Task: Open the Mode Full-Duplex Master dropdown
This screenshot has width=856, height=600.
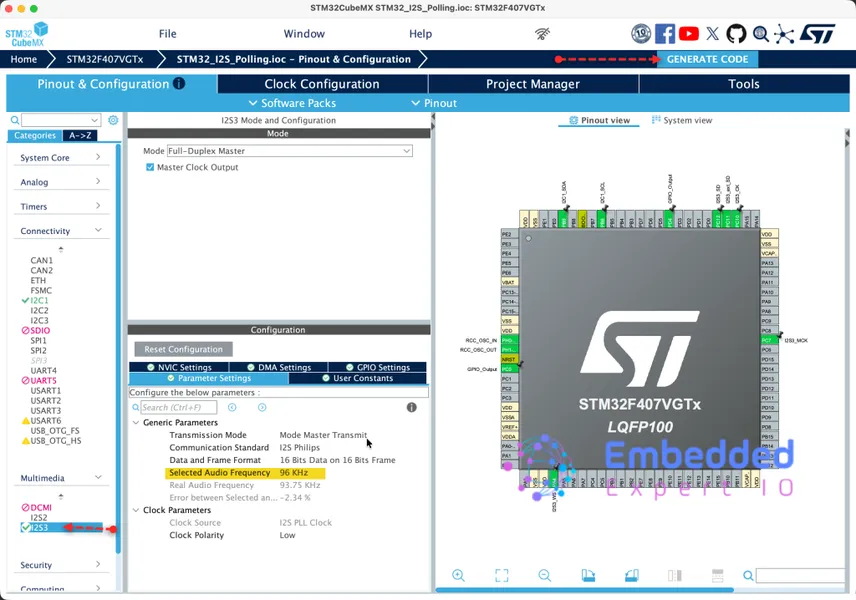Action: click(x=290, y=151)
